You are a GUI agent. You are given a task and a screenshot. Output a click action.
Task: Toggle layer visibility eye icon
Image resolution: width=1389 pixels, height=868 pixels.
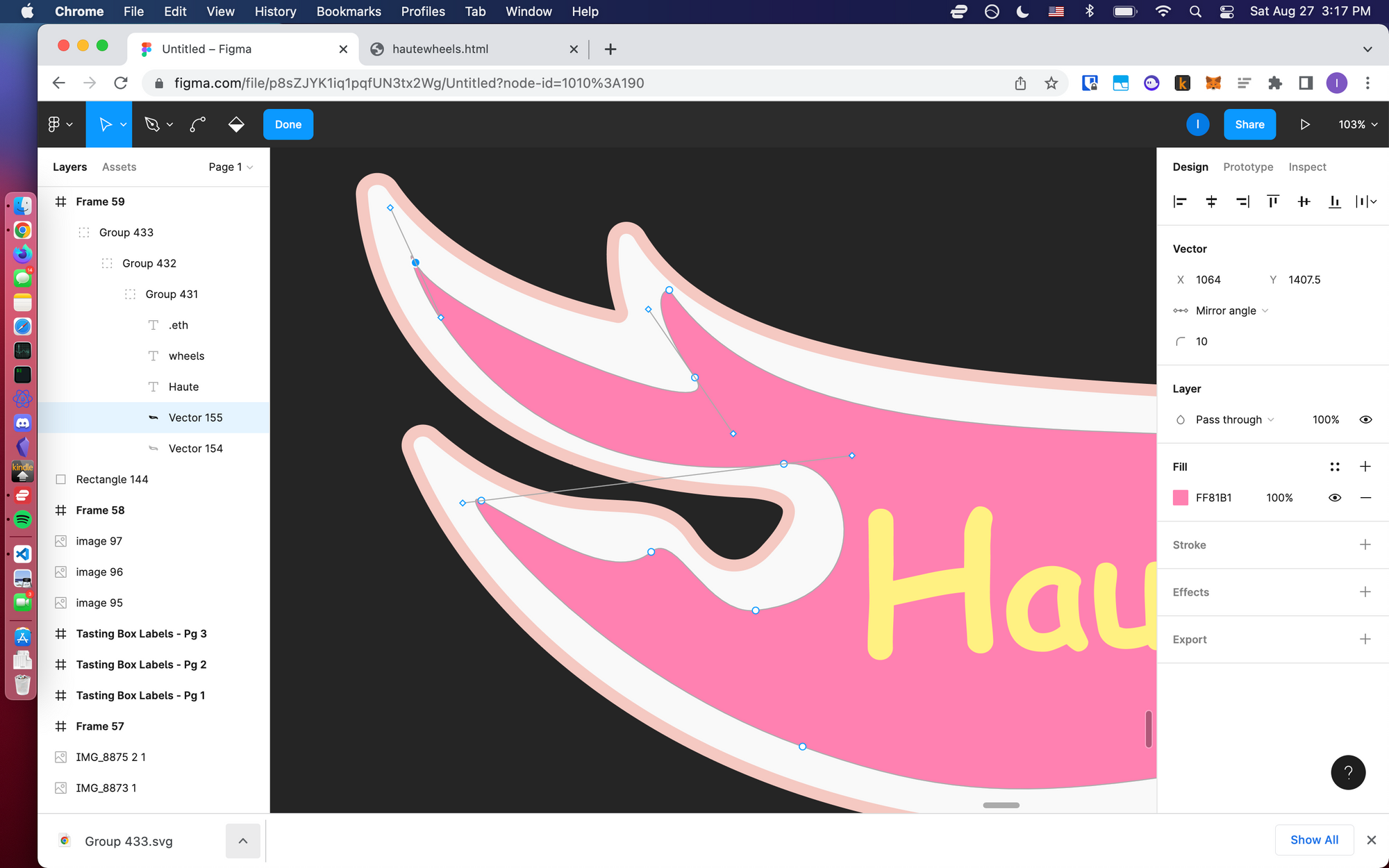coord(1365,419)
